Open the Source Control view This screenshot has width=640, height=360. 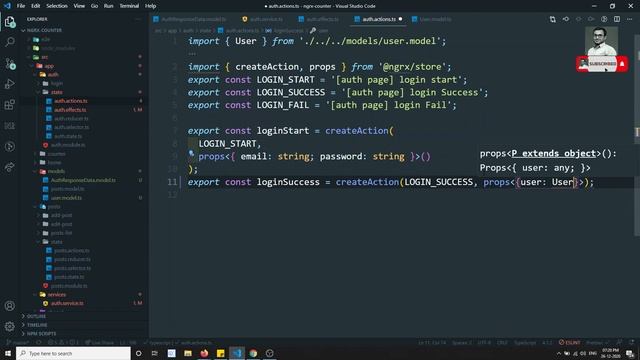(10, 63)
